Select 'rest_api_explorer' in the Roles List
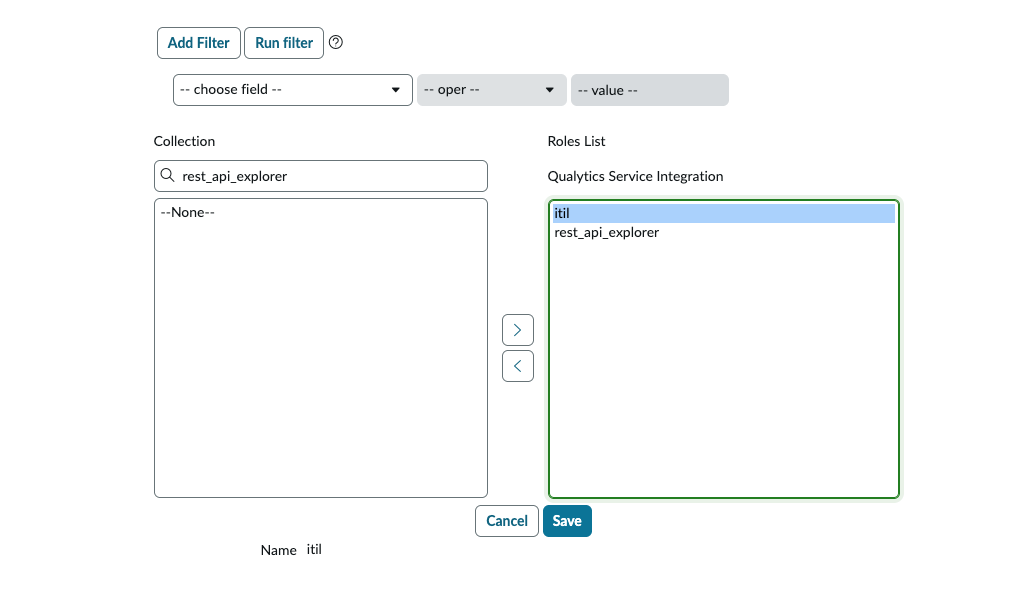The image size is (1021, 601). [606, 233]
